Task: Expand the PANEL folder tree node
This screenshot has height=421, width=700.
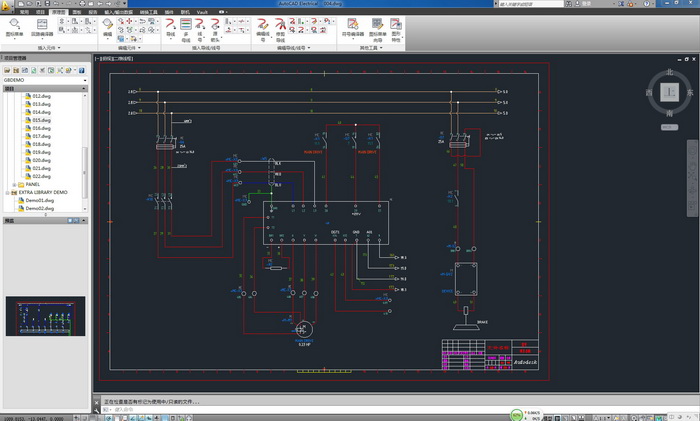Action: (14, 185)
